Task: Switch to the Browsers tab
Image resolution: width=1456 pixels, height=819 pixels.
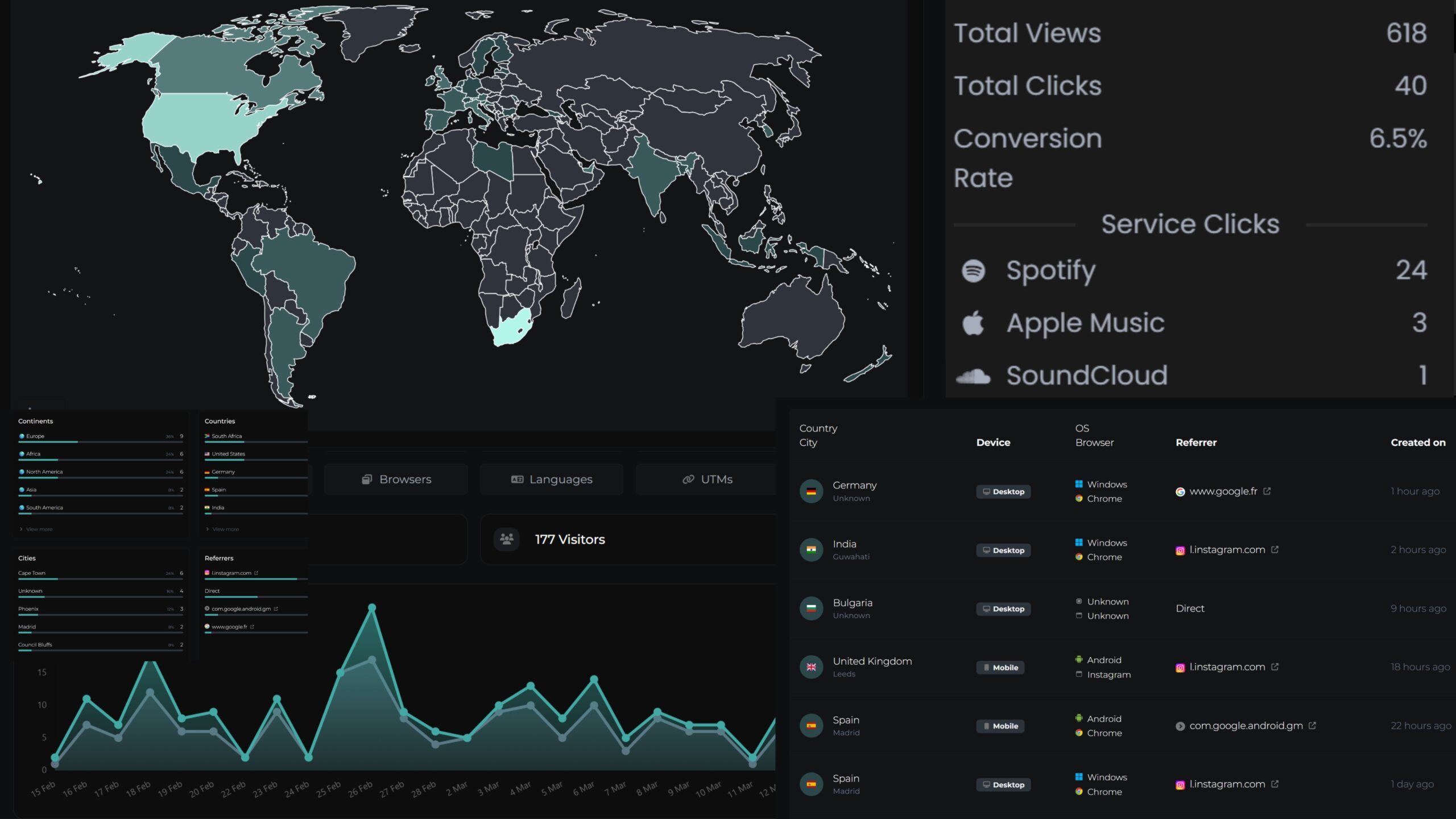Action: click(396, 479)
